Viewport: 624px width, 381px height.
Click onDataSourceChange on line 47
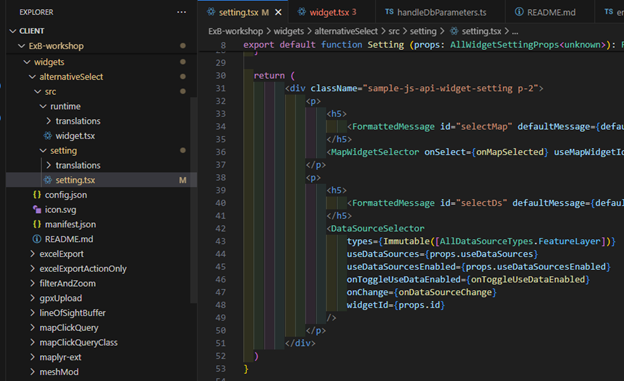(445, 292)
